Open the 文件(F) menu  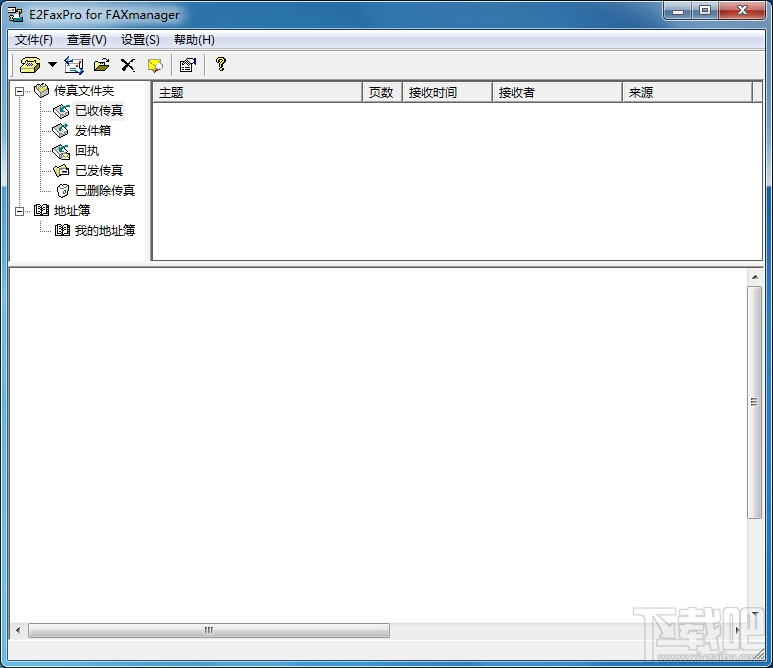coord(34,40)
